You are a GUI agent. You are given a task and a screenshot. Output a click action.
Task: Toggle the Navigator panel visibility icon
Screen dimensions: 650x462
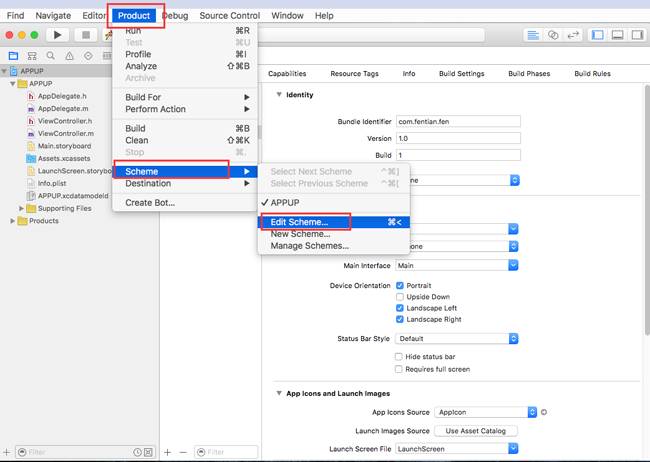coord(598,35)
